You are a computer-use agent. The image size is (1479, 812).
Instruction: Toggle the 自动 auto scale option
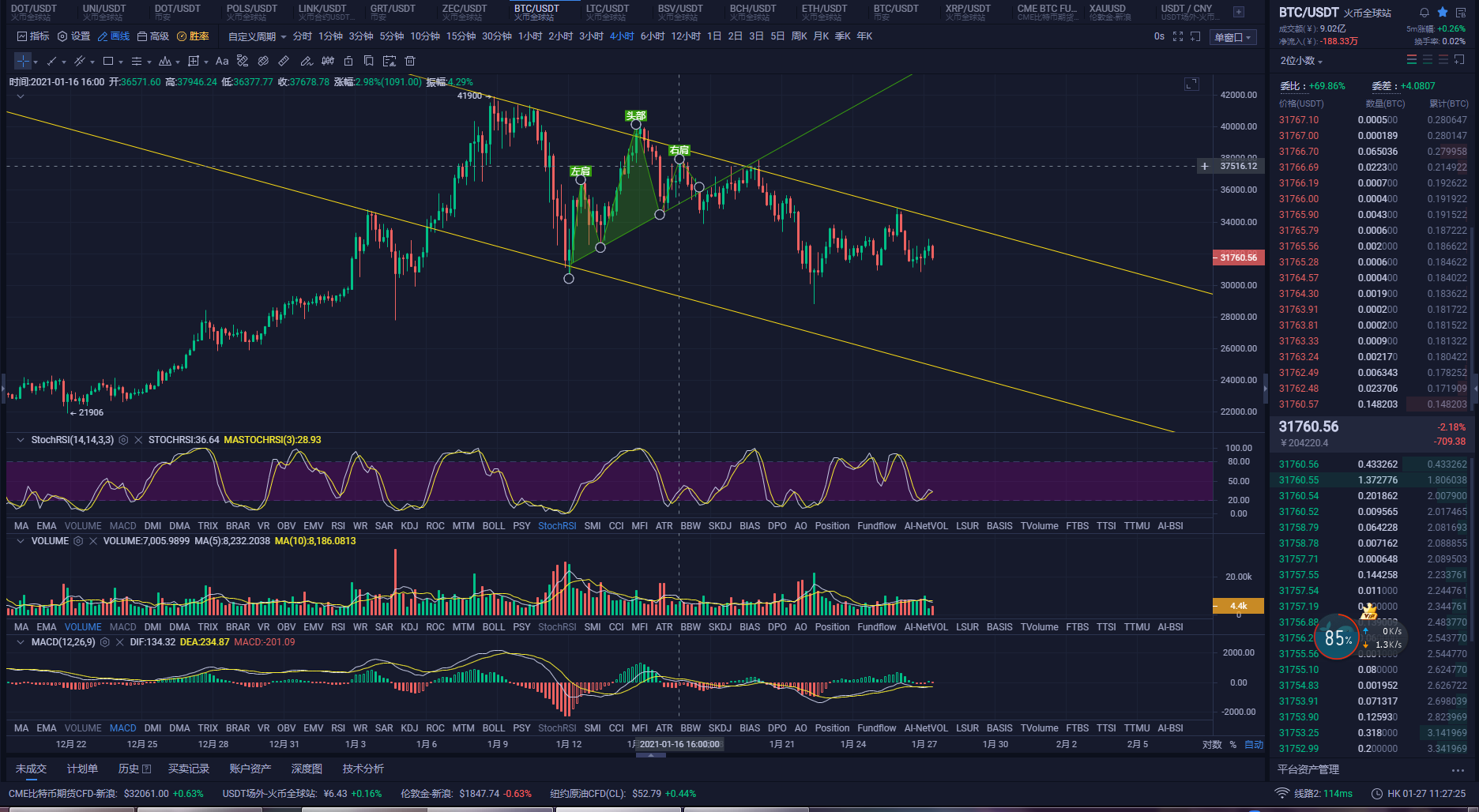click(1254, 744)
